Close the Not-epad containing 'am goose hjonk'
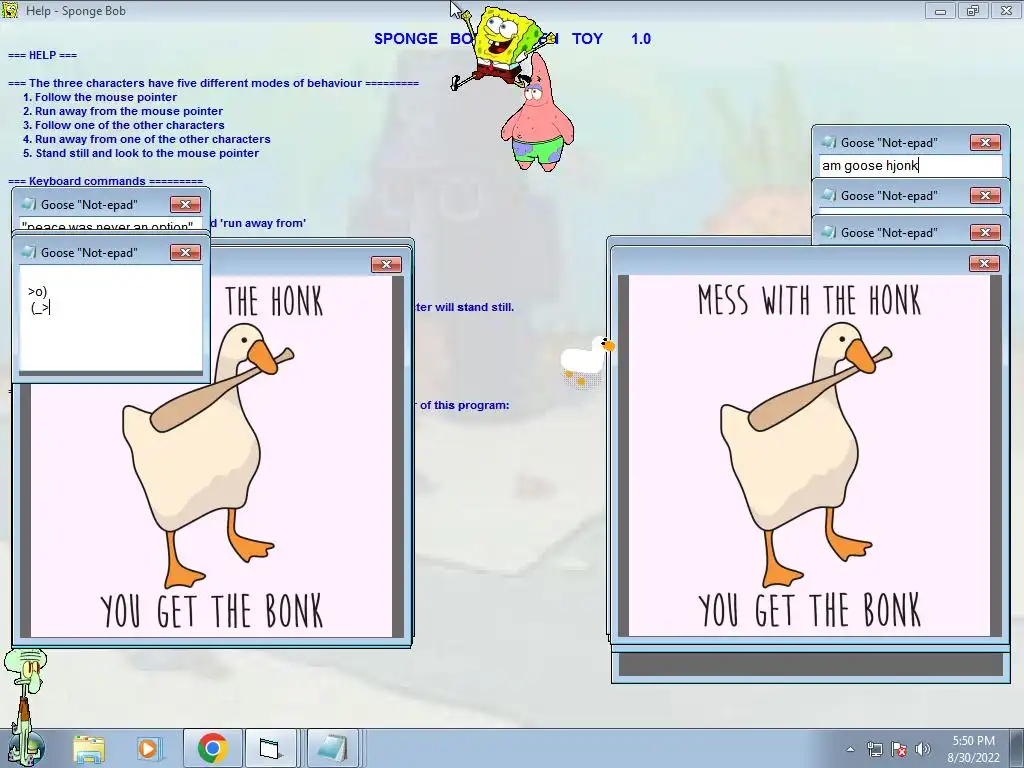 click(985, 142)
